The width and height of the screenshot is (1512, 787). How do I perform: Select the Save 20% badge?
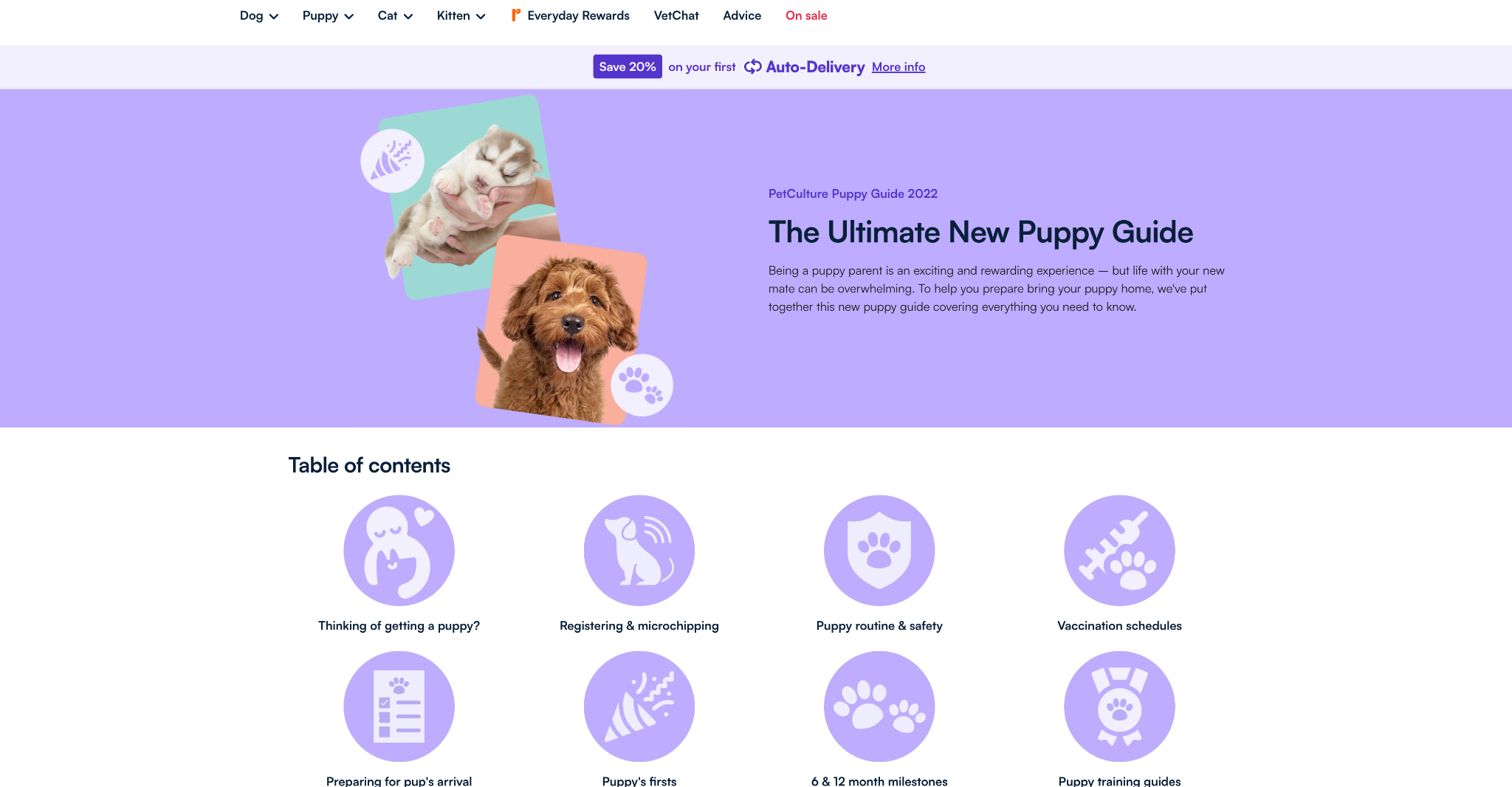[x=628, y=66]
